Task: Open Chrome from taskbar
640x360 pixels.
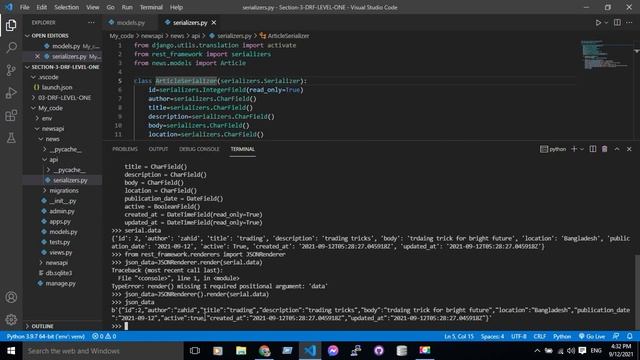Action: 264,351
